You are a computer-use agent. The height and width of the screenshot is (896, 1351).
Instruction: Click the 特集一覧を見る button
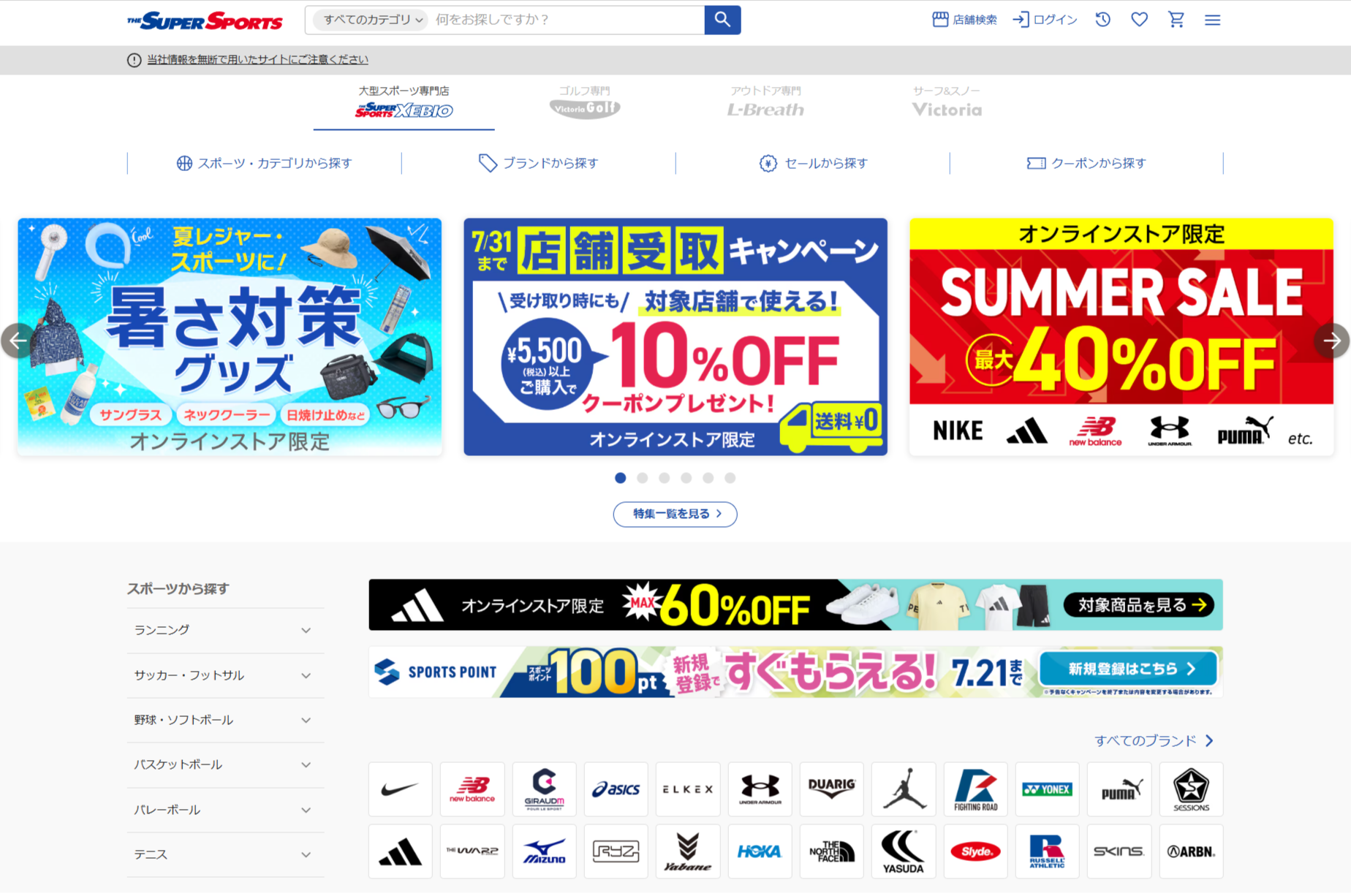[x=675, y=514]
